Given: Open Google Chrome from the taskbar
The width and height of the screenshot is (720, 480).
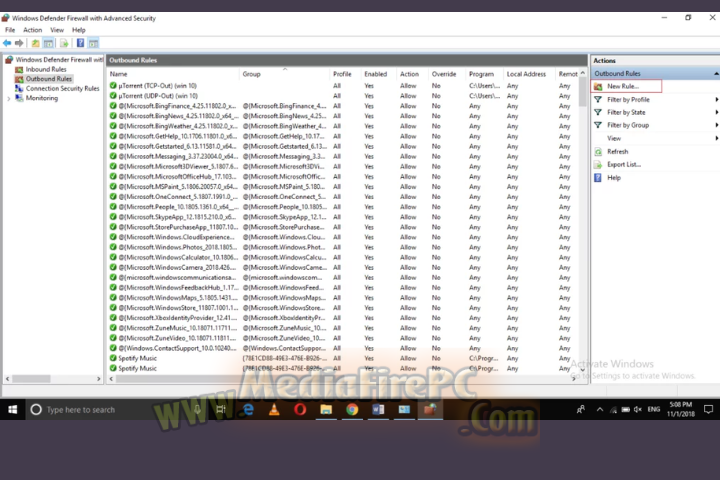Looking at the screenshot, I should click(x=352, y=409).
